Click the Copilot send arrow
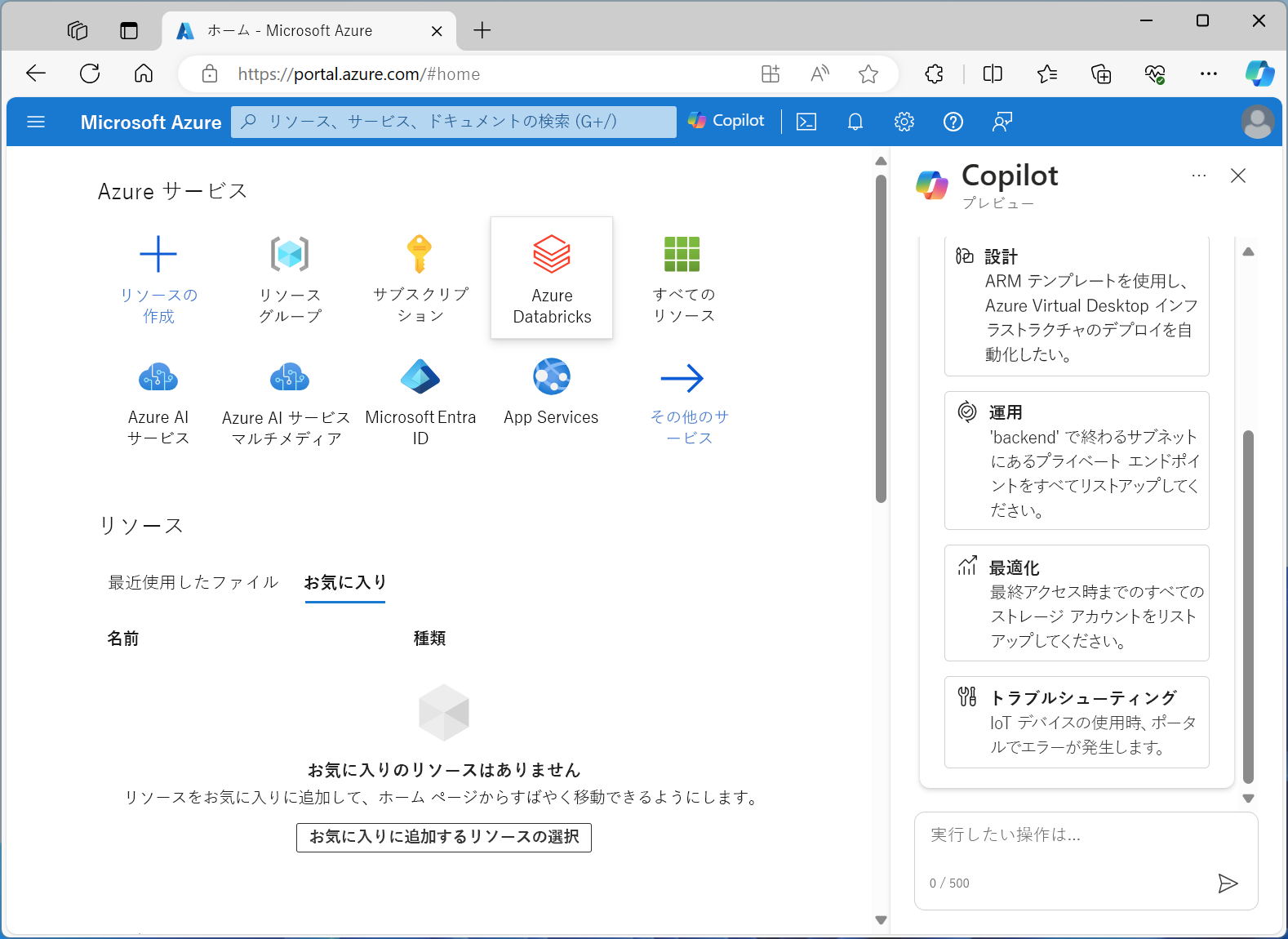This screenshot has width=1288, height=939. pyautogui.click(x=1228, y=883)
